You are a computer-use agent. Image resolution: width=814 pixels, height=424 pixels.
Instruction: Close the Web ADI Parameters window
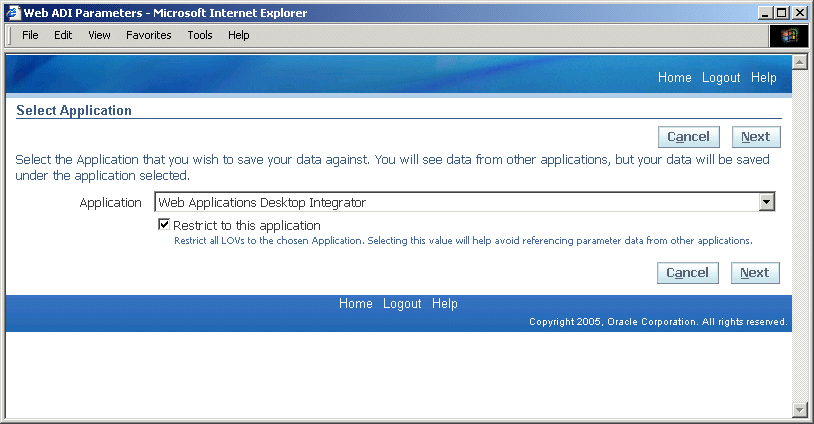(x=799, y=13)
